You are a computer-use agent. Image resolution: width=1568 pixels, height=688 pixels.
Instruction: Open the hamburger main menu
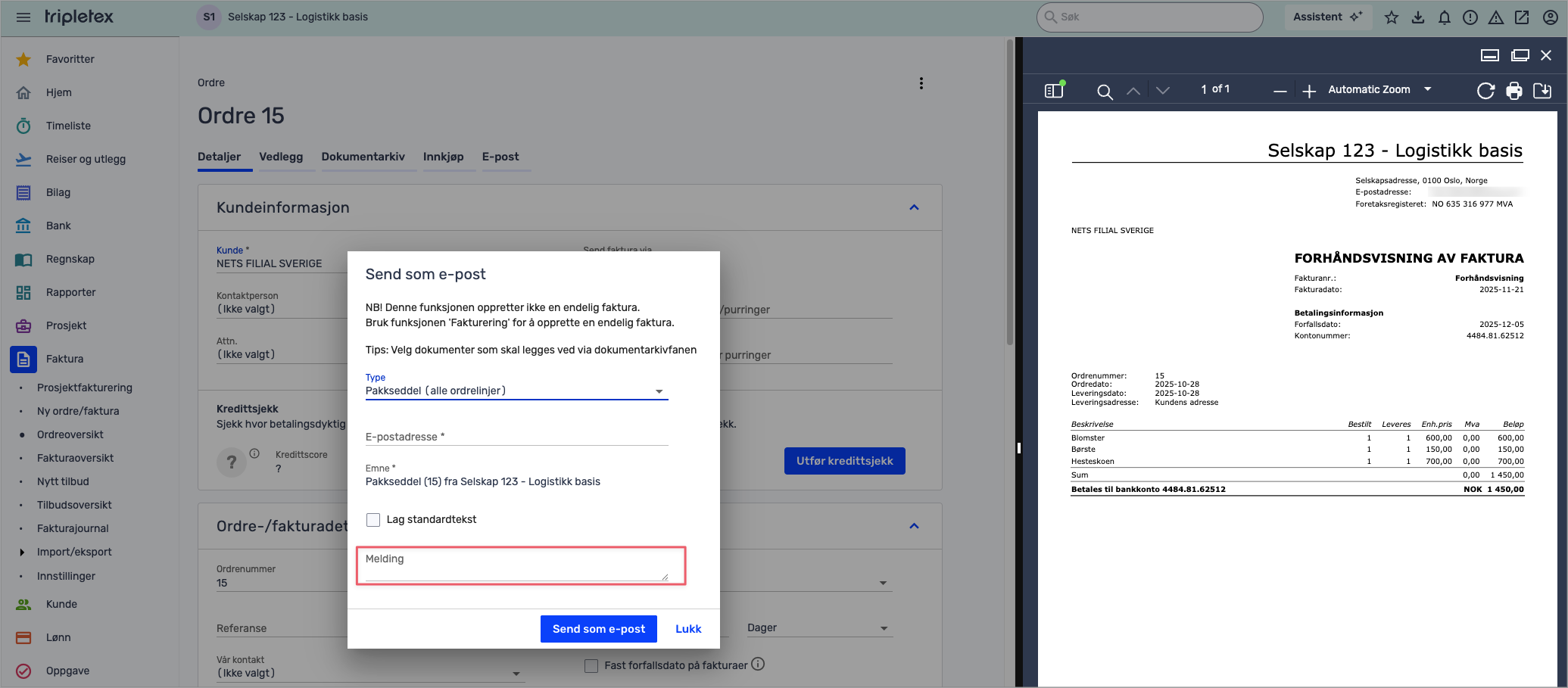[23, 17]
